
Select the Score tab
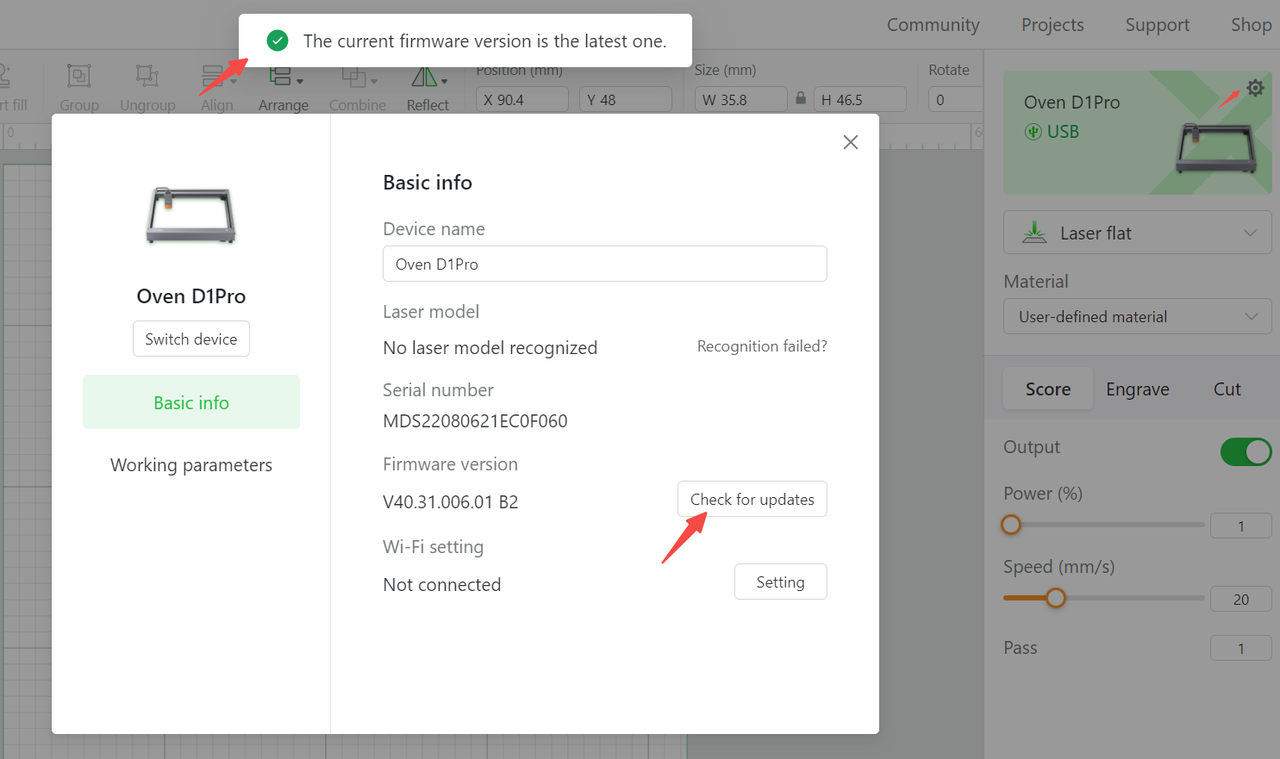[1048, 389]
